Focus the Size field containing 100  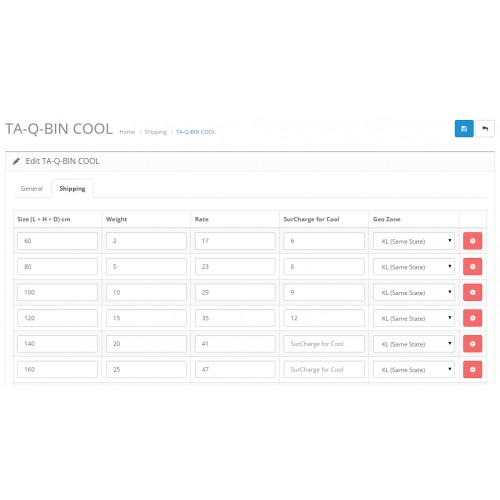[57, 292]
